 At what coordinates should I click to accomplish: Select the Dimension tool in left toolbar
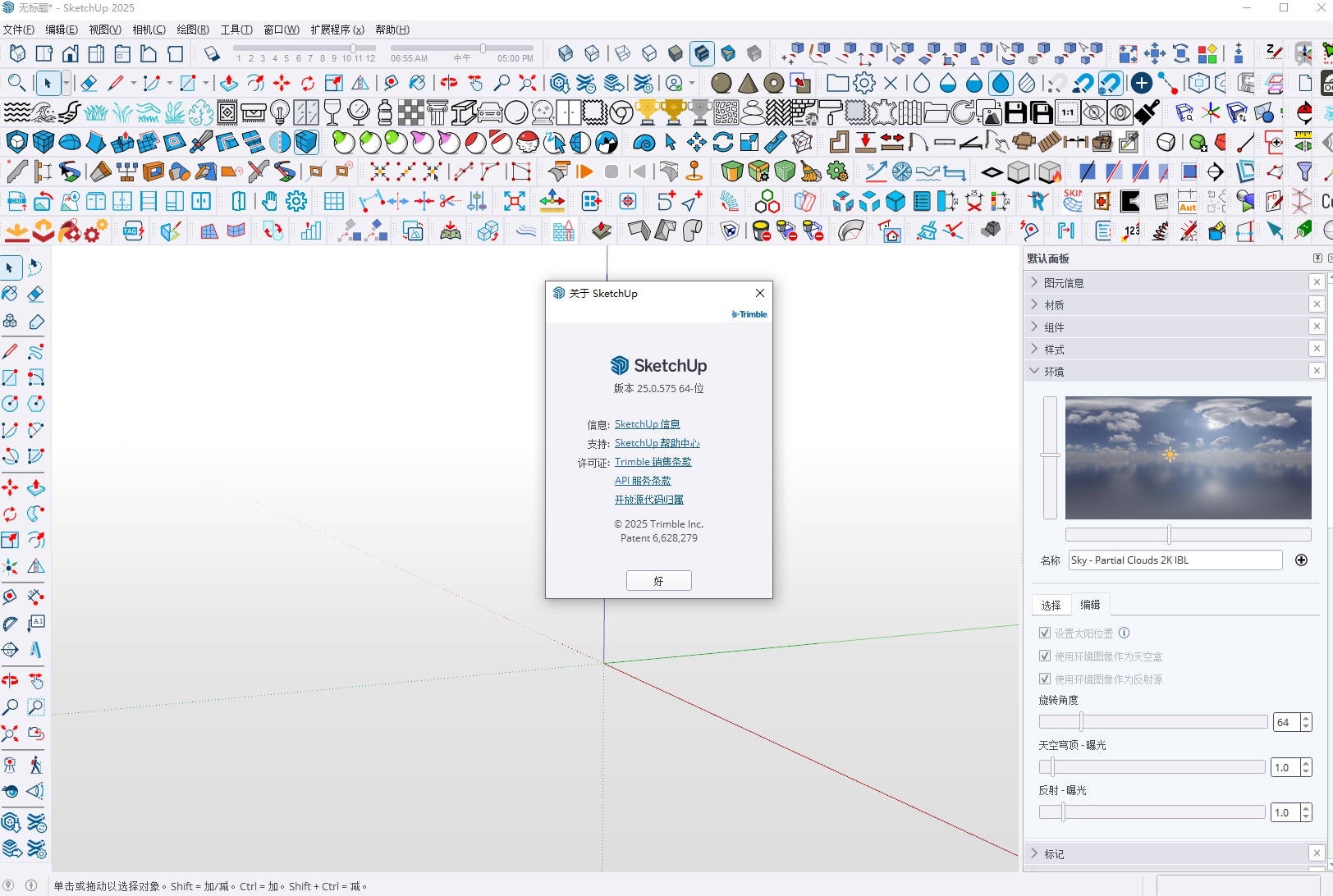point(35,597)
